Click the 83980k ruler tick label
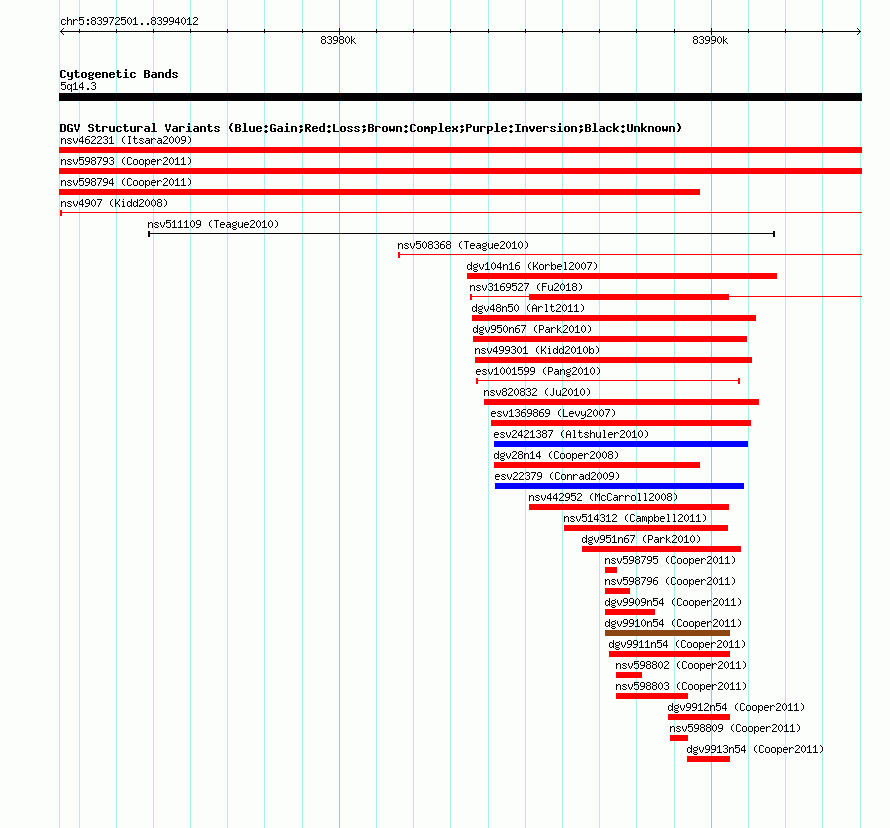Image resolution: width=890 pixels, height=828 pixels. click(338, 40)
